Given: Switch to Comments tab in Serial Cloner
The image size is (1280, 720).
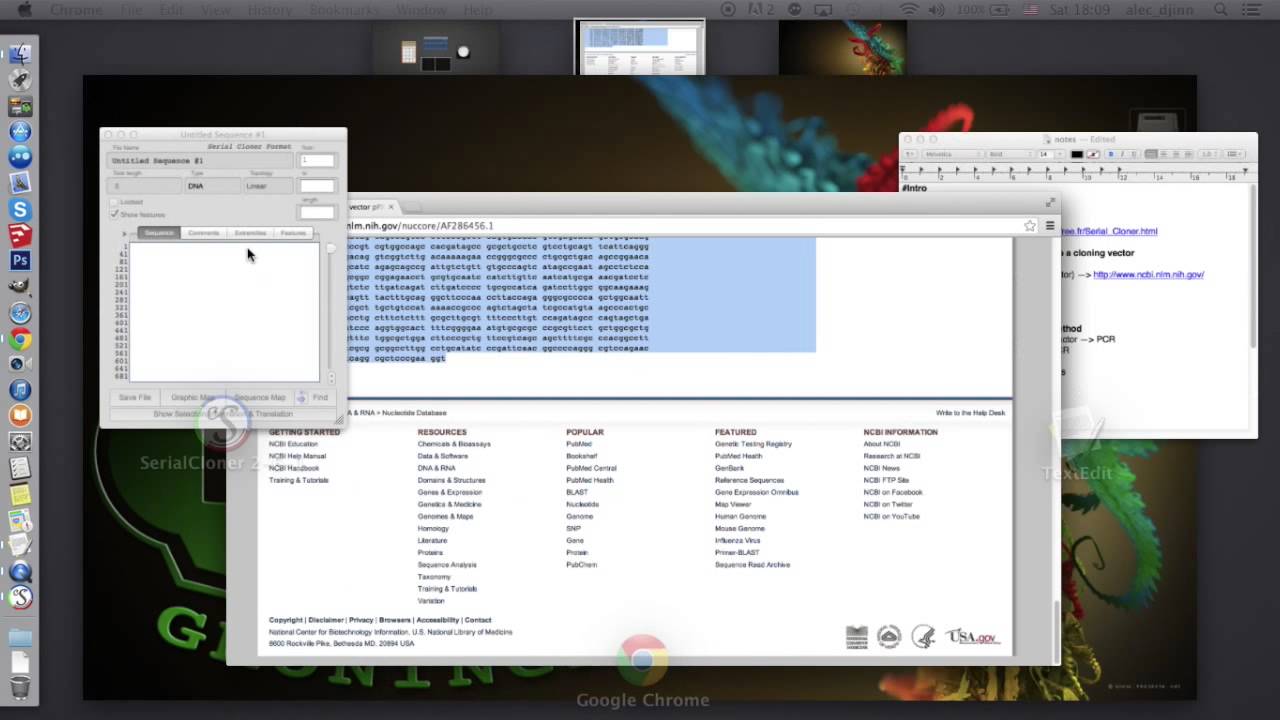Looking at the screenshot, I should coord(203,233).
